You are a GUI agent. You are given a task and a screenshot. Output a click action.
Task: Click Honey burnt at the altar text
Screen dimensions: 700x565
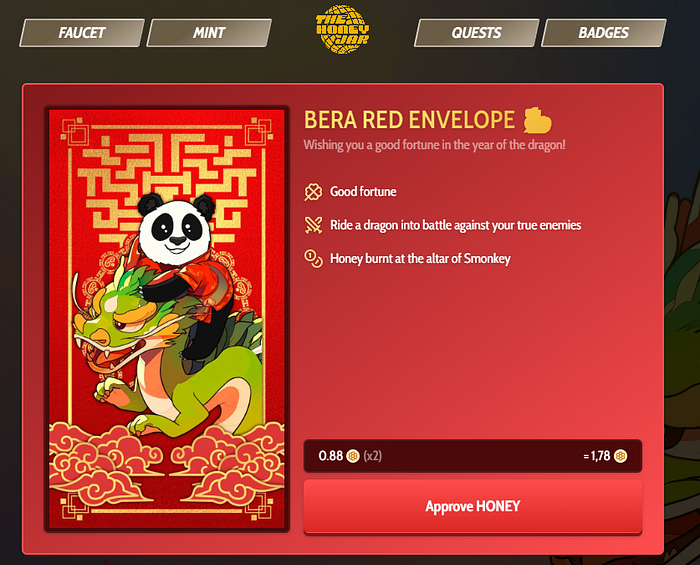coord(420,258)
